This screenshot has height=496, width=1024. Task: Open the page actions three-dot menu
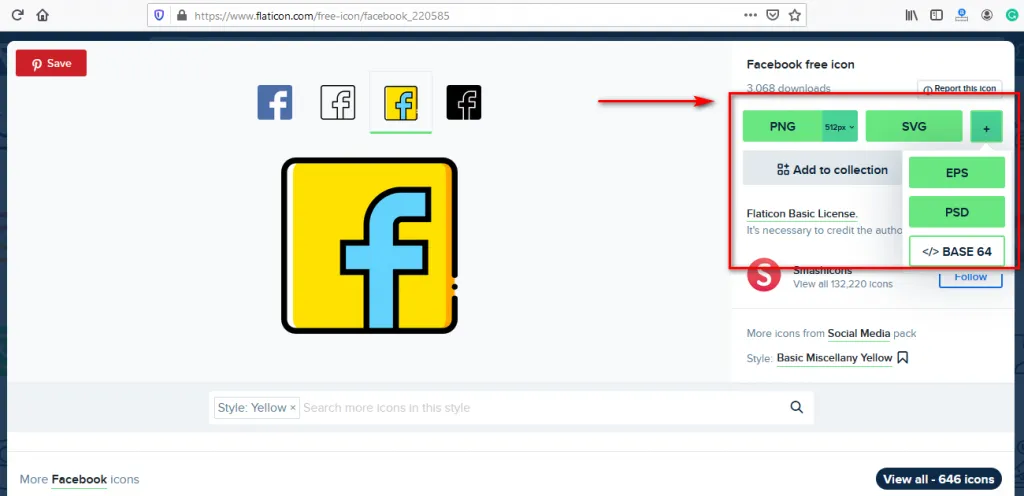coord(750,15)
